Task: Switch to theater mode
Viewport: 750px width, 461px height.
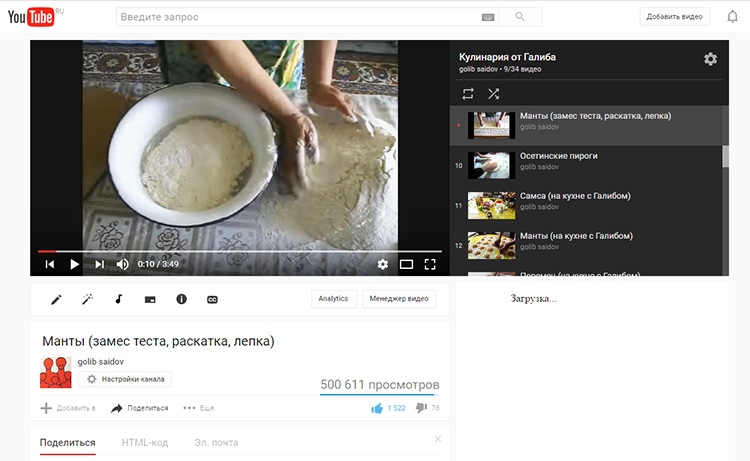Action: 406,264
